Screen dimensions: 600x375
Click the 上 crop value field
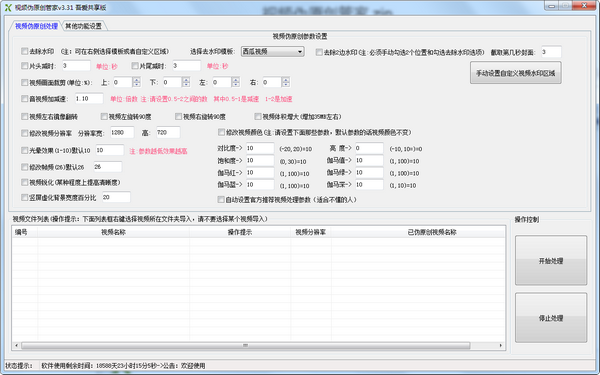(x=122, y=82)
